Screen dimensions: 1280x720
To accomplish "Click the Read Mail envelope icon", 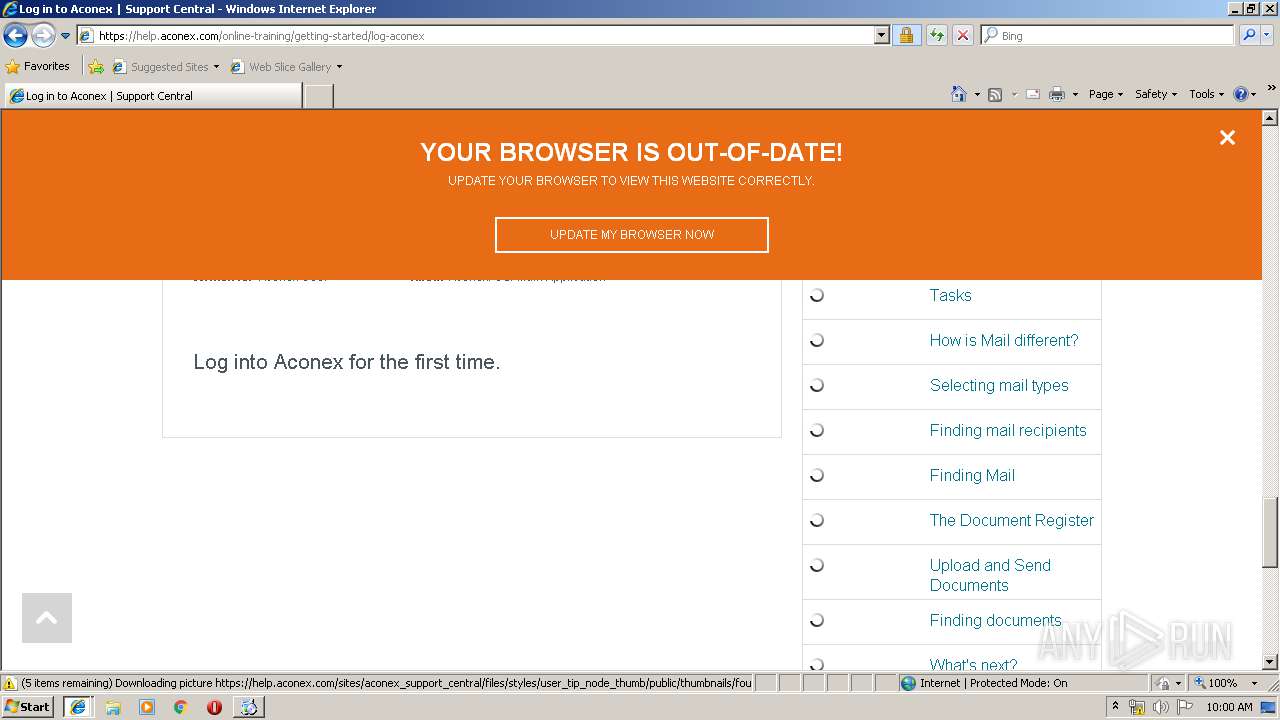I will (x=1033, y=94).
